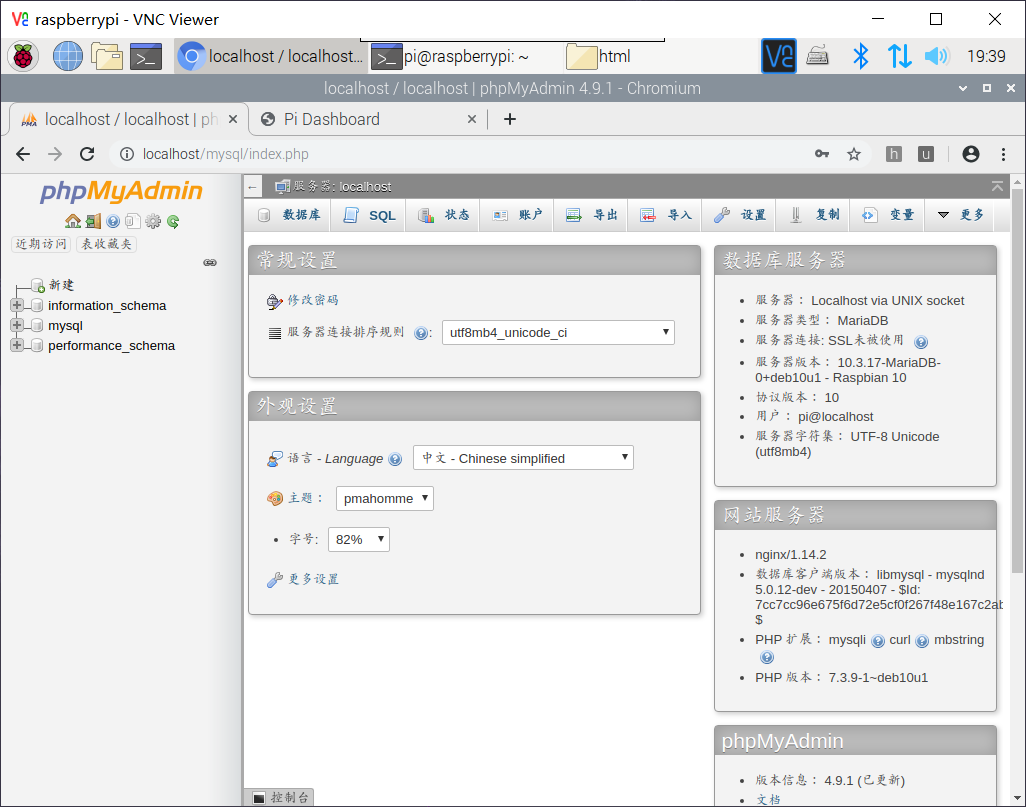Open saved passwords key icon
Image resolution: width=1026 pixels, height=807 pixels.
pyautogui.click(x=822, y=154)
